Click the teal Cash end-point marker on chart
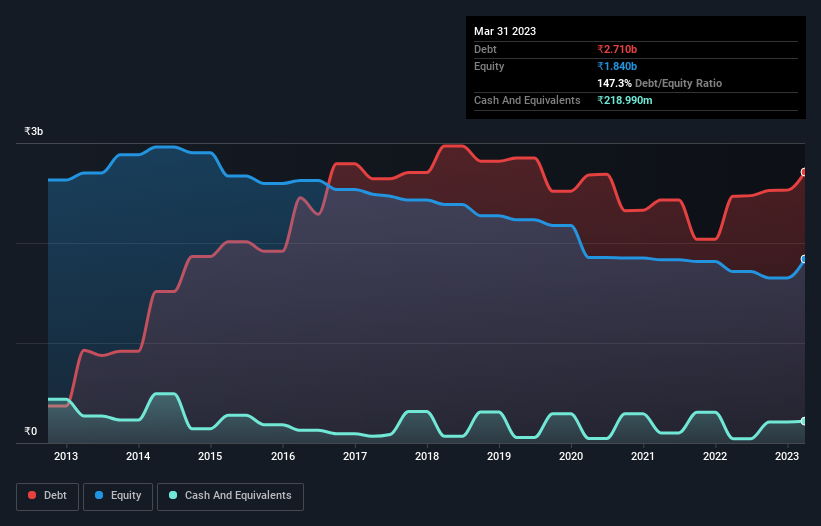 coord(804,421)
